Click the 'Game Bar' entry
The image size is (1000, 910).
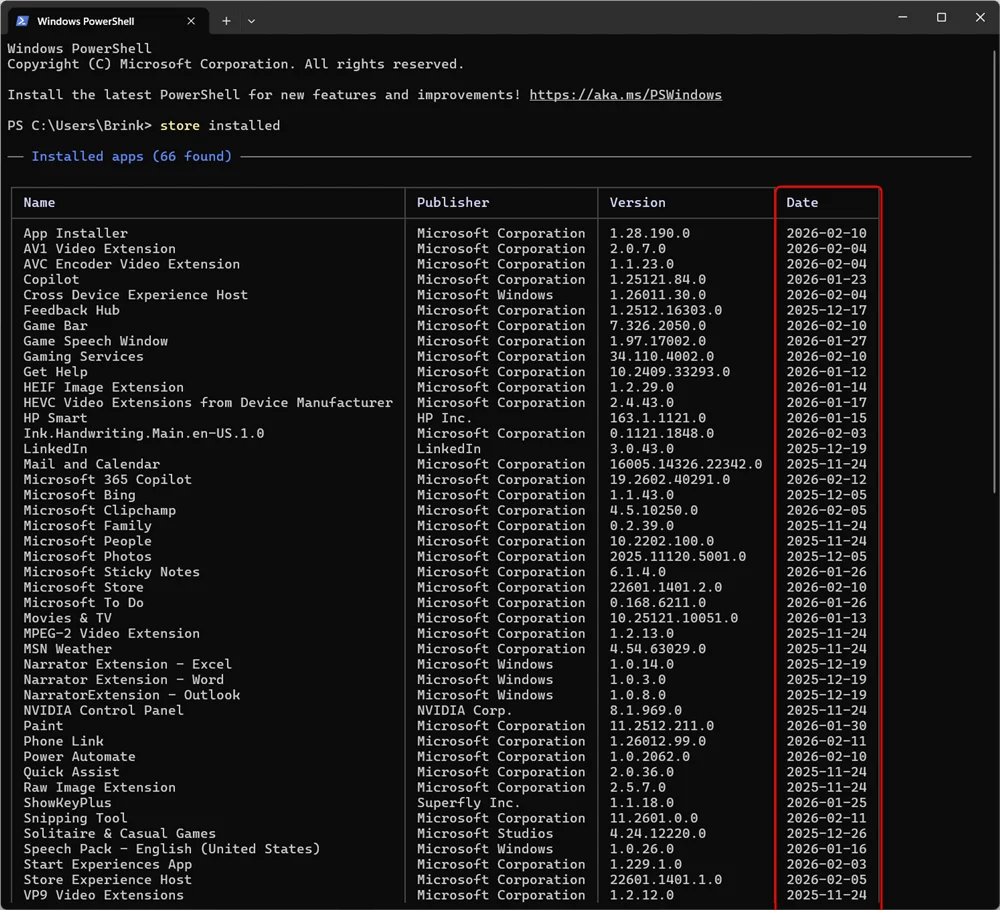(55, 325)
